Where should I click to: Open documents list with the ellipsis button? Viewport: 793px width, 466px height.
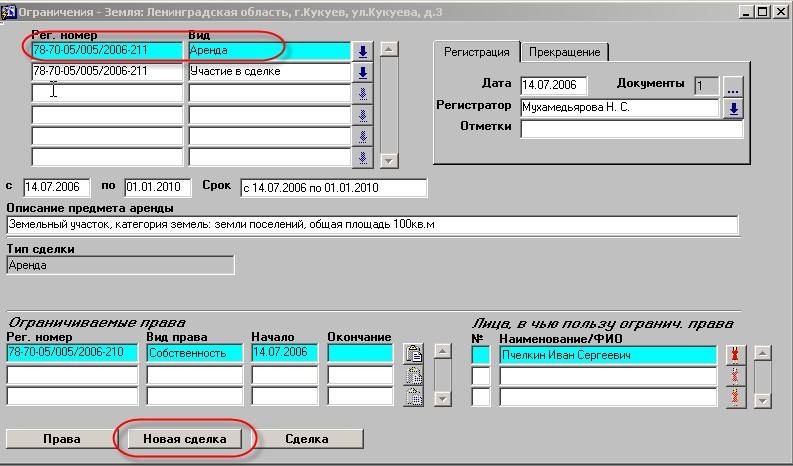pos(733,87)
